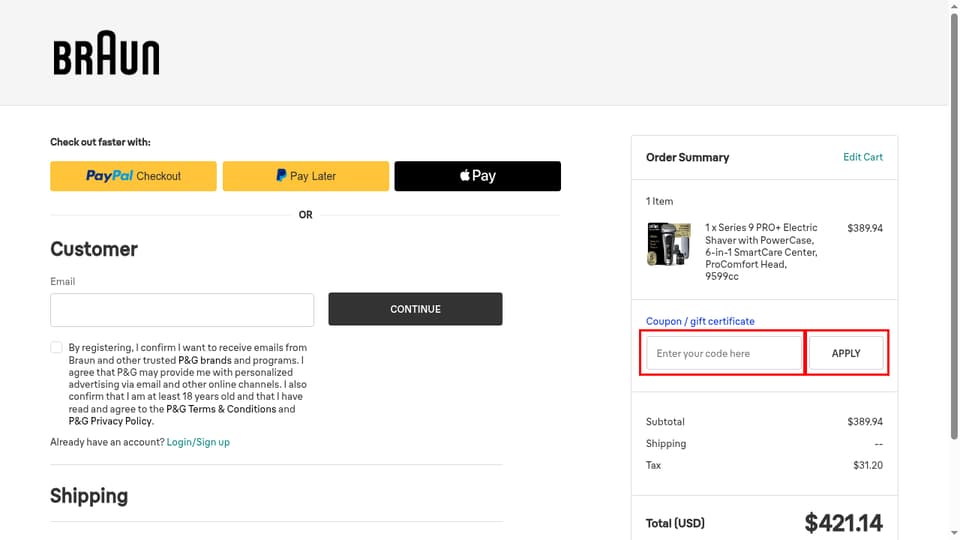Click the CONTINUE button
The height and width of the screenshot is (540, 960).
[415, 309]
